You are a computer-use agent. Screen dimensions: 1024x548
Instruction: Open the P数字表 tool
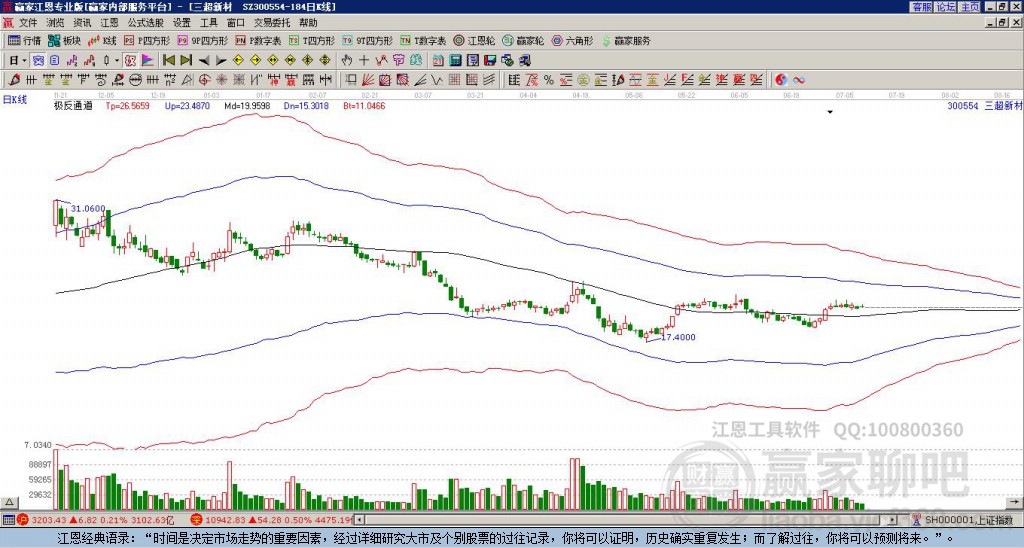click(x=258, y=40)
